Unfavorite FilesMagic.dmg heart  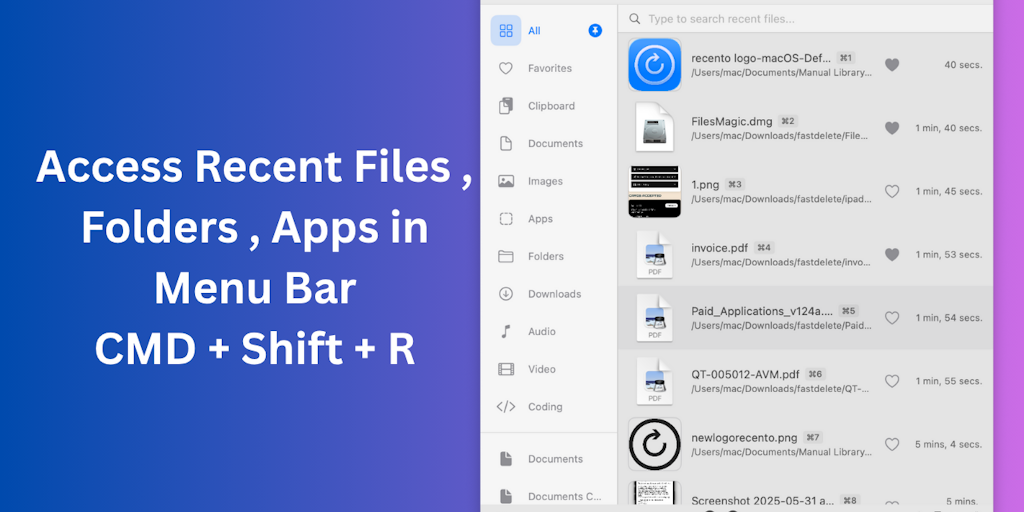pyautogui.click(x=891, y=128)
